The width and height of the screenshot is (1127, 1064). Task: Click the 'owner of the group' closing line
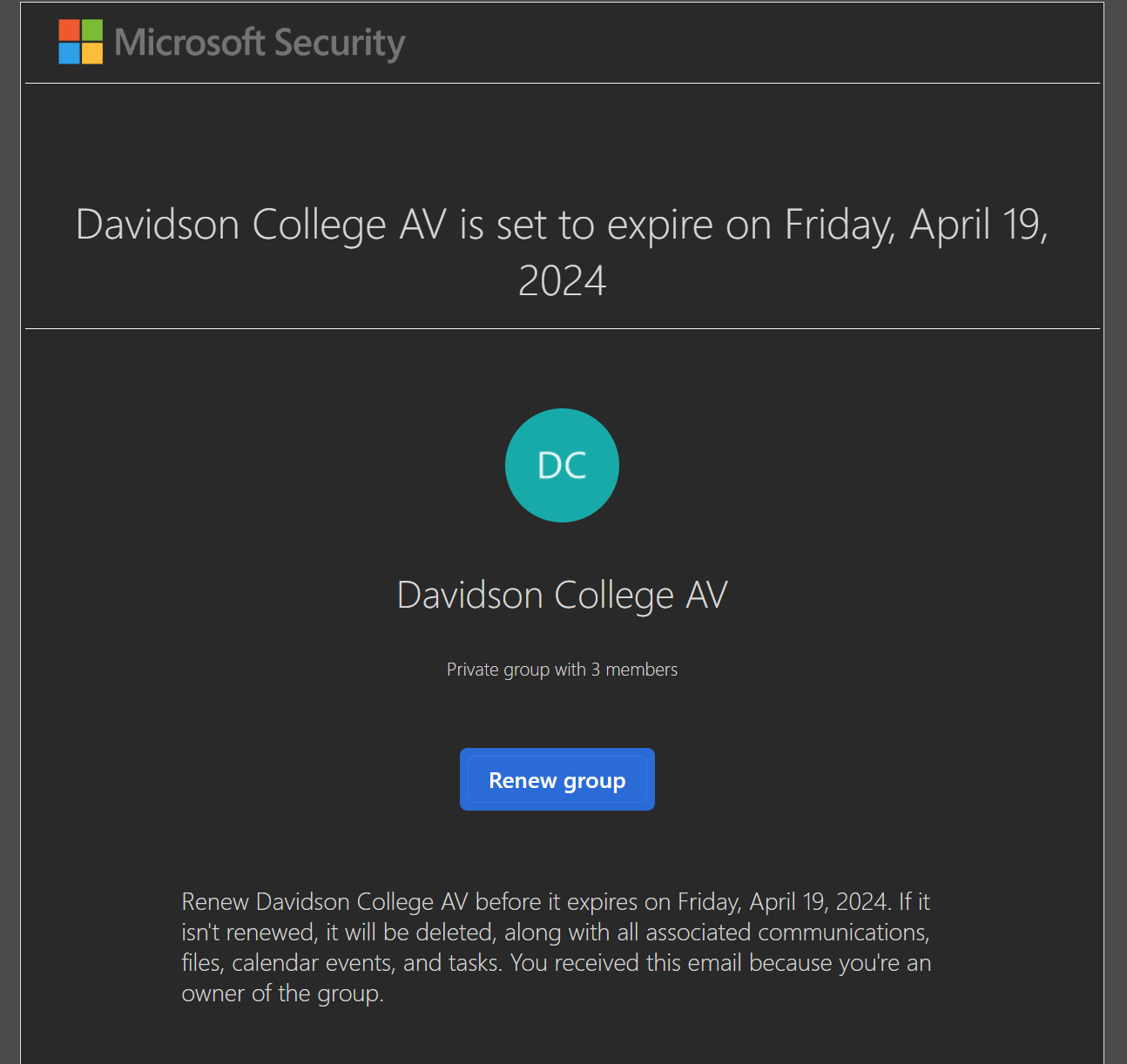[282, 993]
